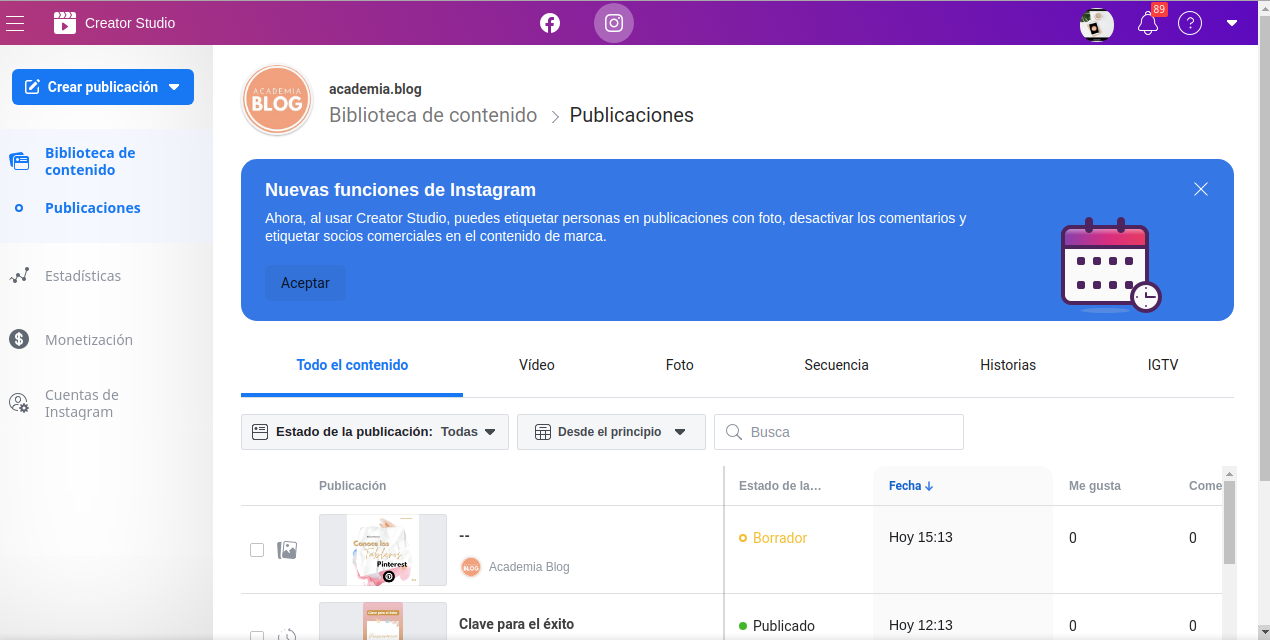Switch to Todo el contenido tab

(x=352, y=365)
